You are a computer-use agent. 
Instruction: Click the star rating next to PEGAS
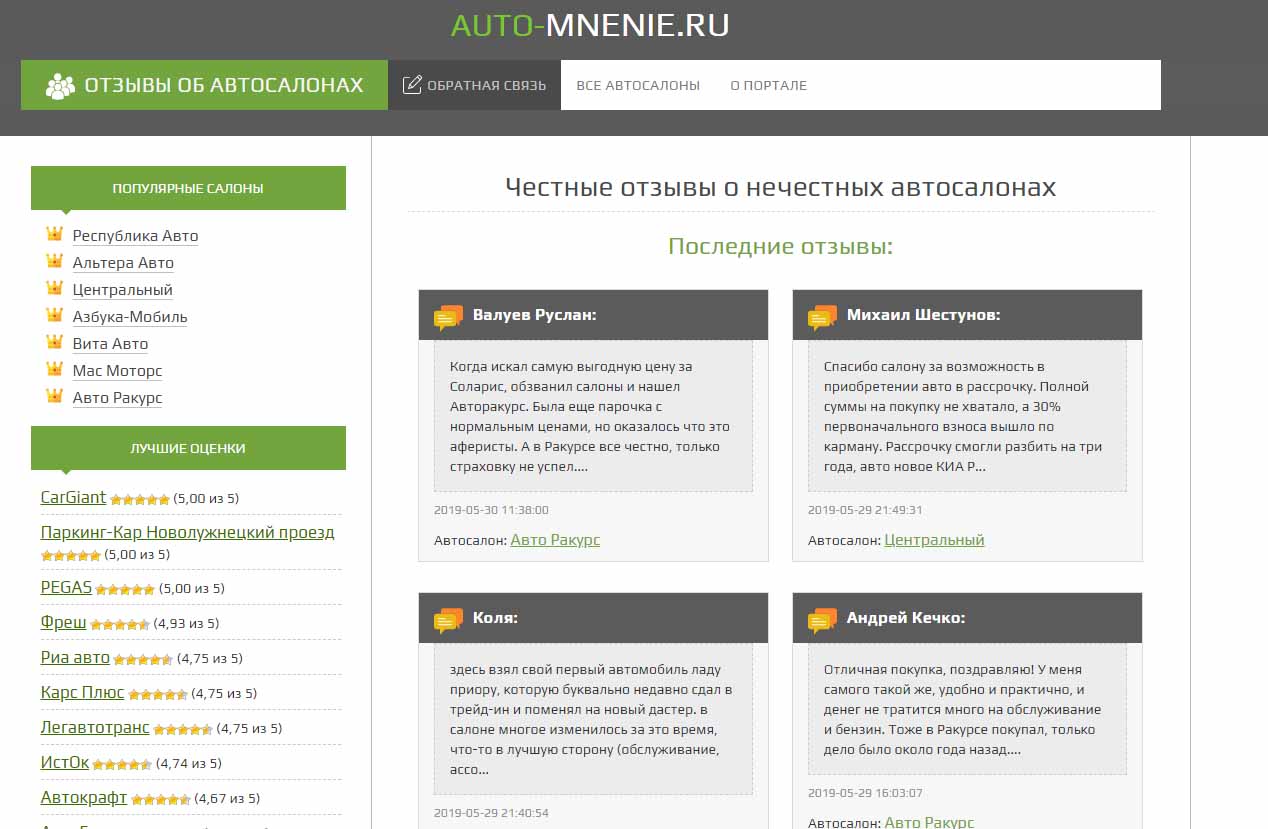point(125,589)
